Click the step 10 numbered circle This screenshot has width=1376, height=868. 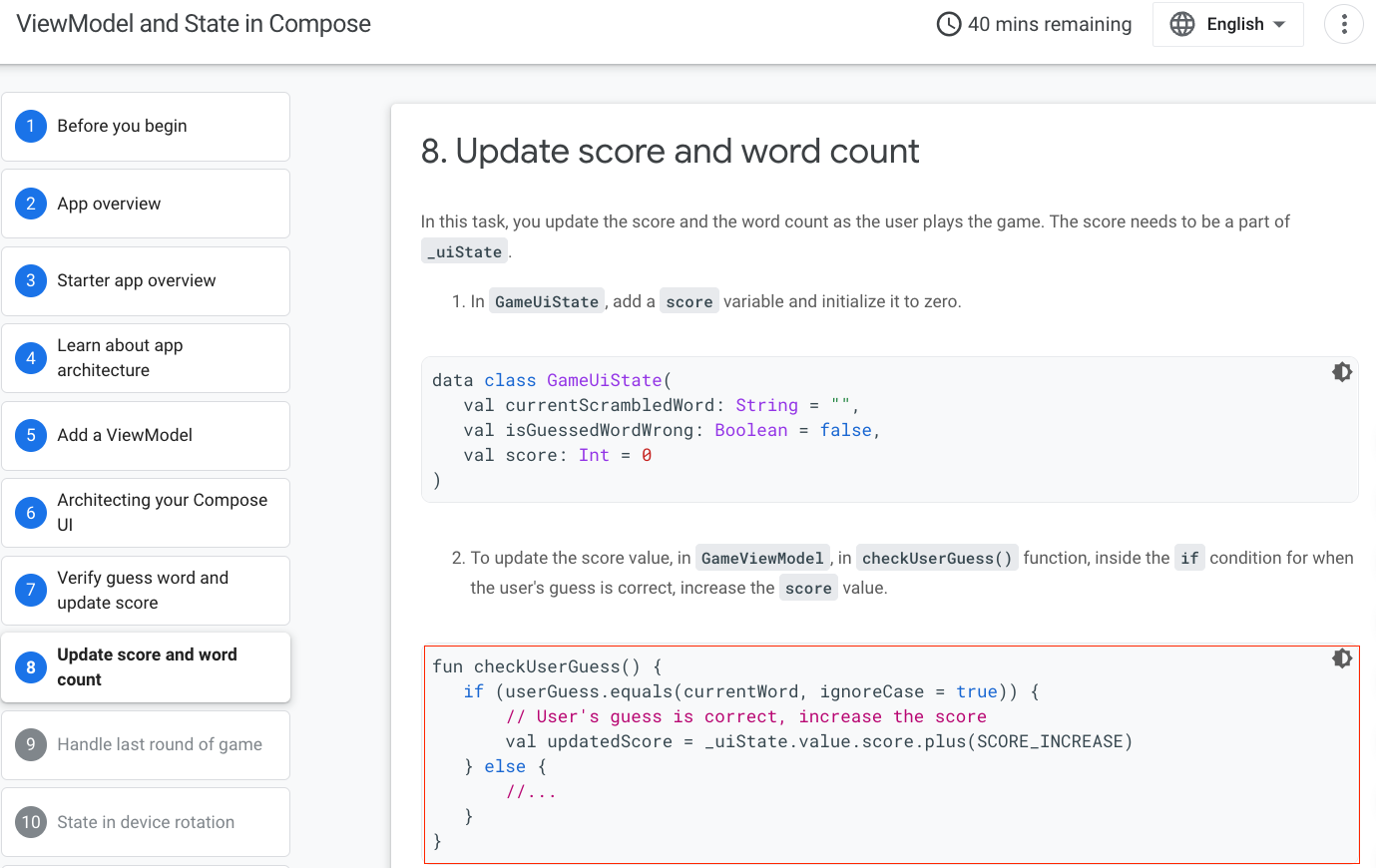tap(31, 822)
